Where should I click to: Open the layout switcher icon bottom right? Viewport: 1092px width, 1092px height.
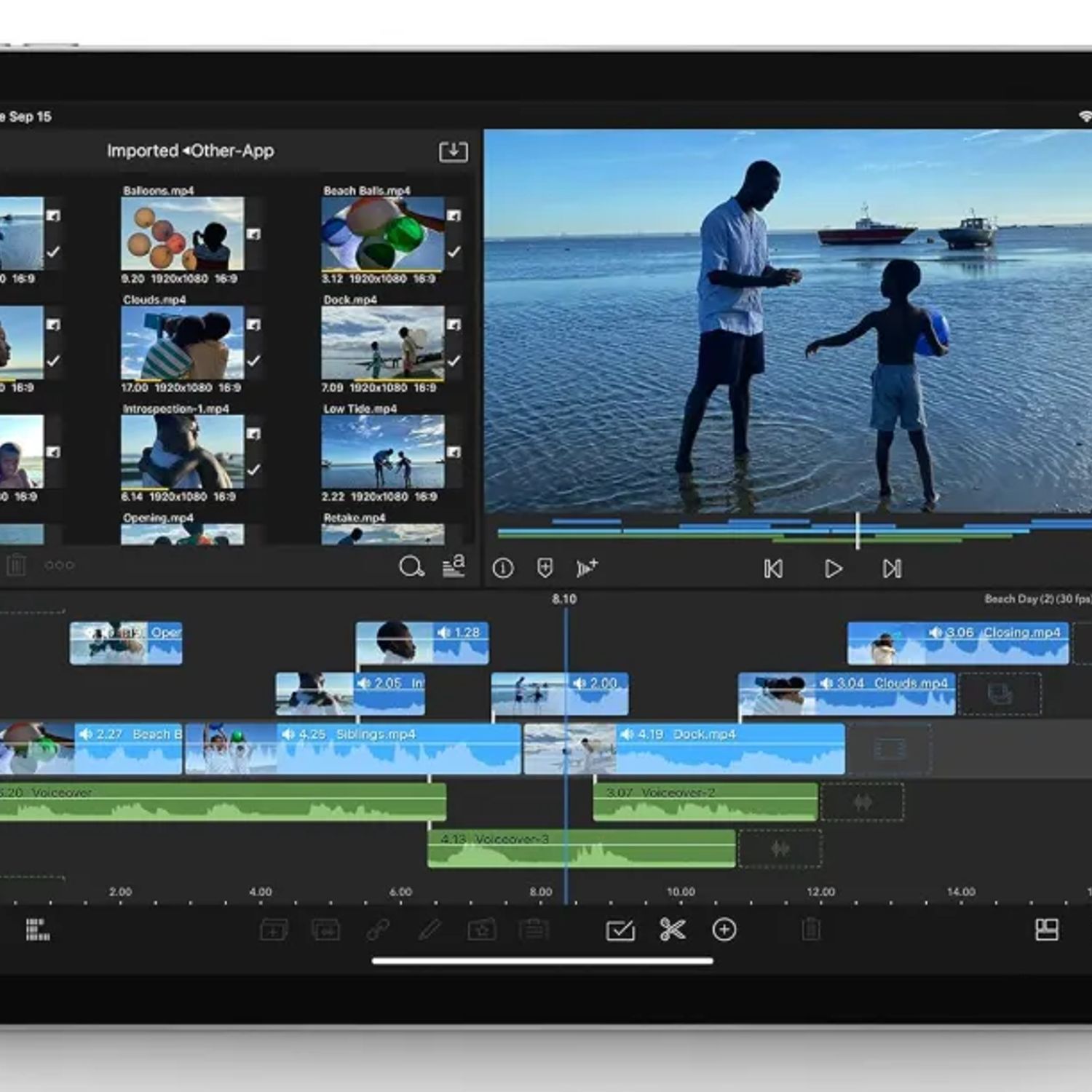(x=1047, y=930)
